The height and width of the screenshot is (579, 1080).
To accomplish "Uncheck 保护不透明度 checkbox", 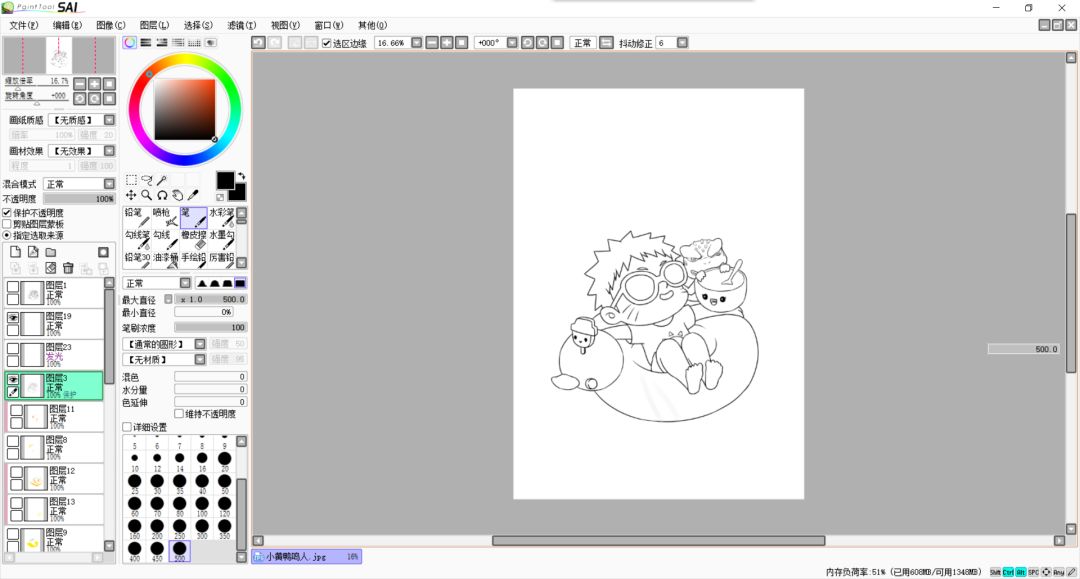I will click(x=7, y=213).
